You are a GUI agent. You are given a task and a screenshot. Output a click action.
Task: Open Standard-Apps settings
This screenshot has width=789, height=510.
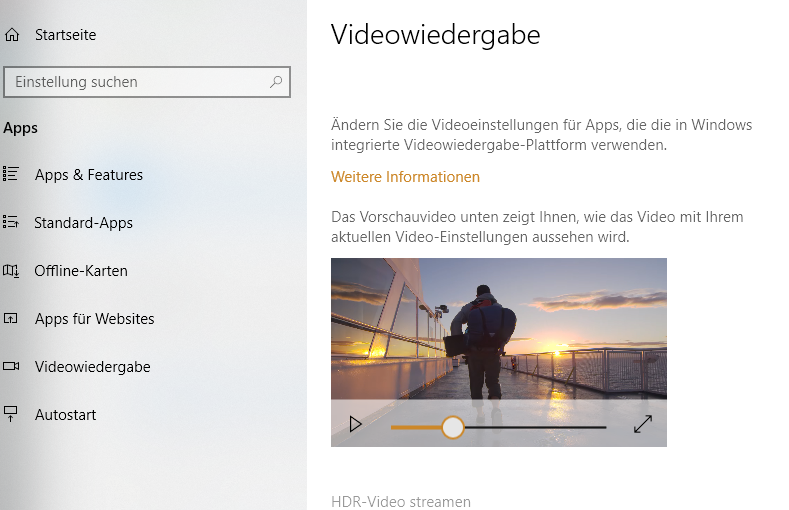click(84, 223)
